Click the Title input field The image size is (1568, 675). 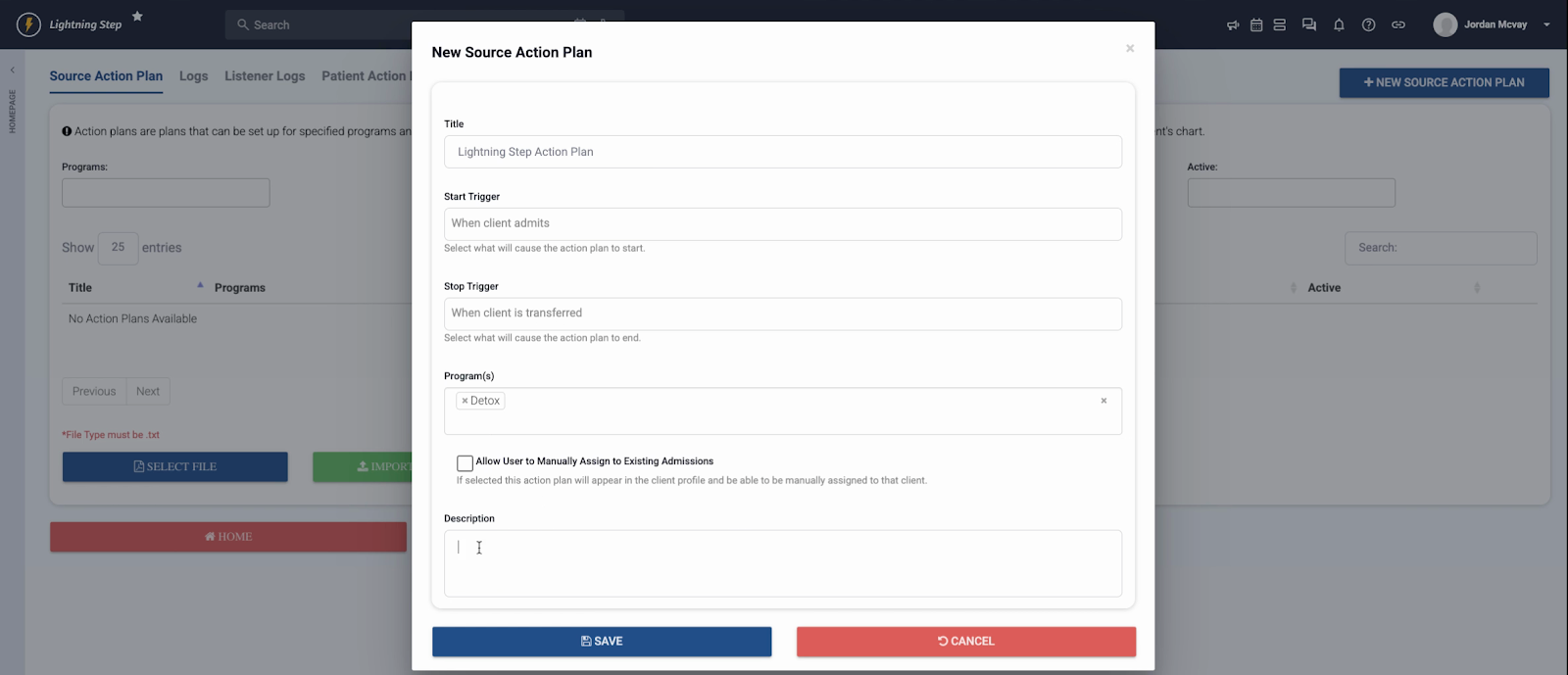coord(782,152)
